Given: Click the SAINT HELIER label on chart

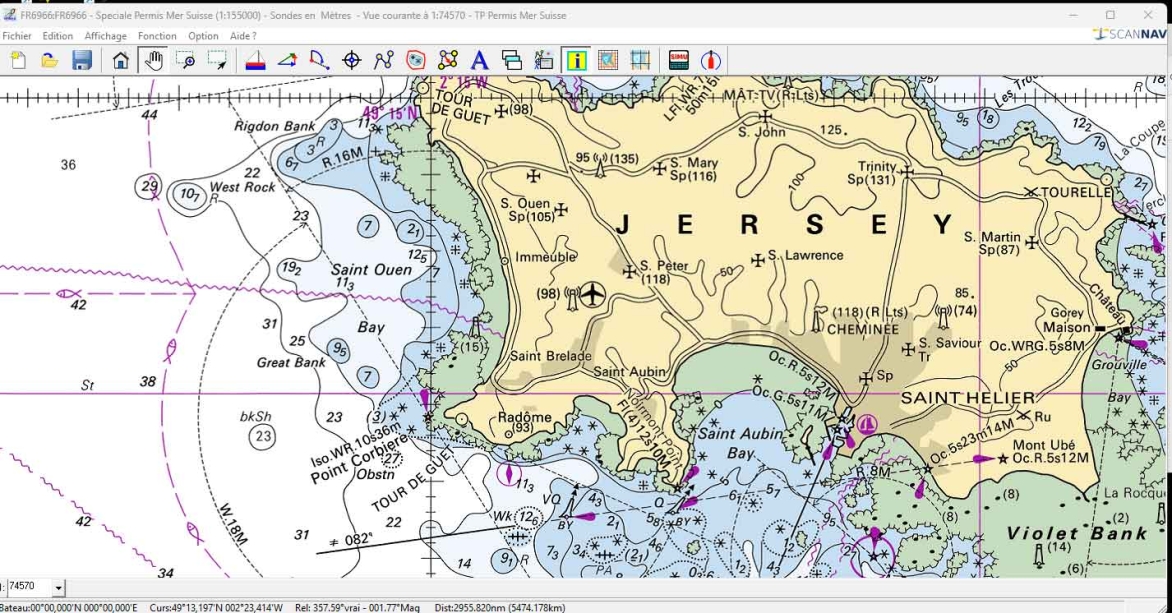Looking at the screenshot, I should click(x=968, y=398).
